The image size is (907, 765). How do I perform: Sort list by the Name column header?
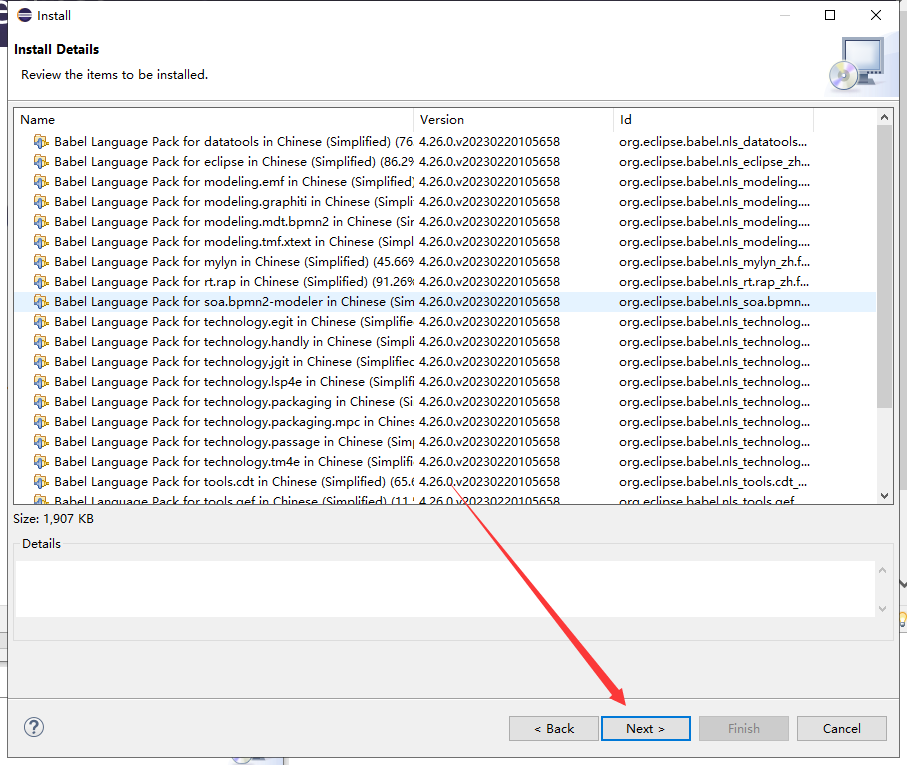pyautogui.click(x=213, y=120)
